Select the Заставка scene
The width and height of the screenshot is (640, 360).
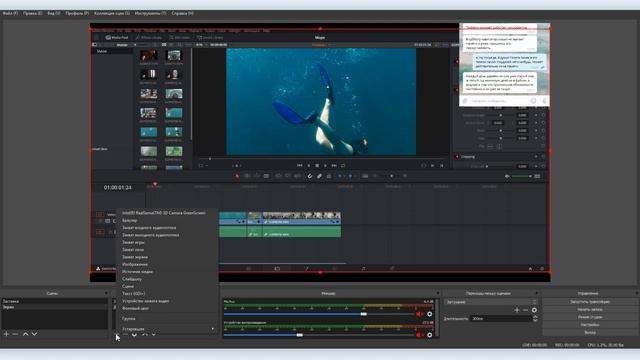54,301
